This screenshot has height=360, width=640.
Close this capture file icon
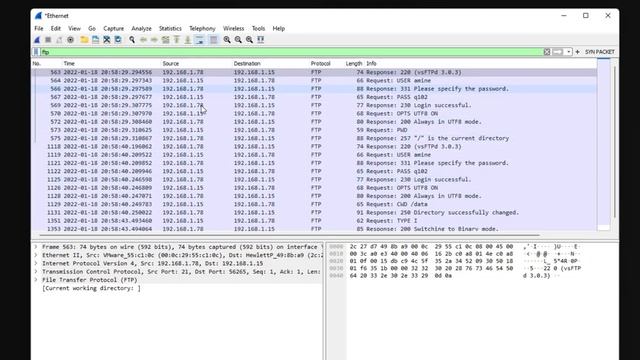(107, 40)
